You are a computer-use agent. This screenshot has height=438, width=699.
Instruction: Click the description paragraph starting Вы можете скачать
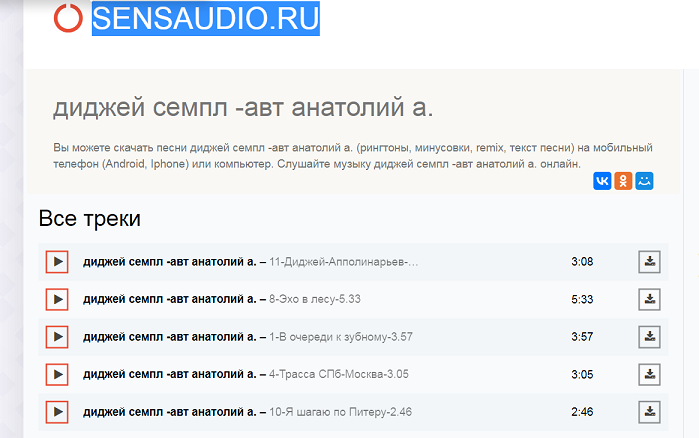353,156
